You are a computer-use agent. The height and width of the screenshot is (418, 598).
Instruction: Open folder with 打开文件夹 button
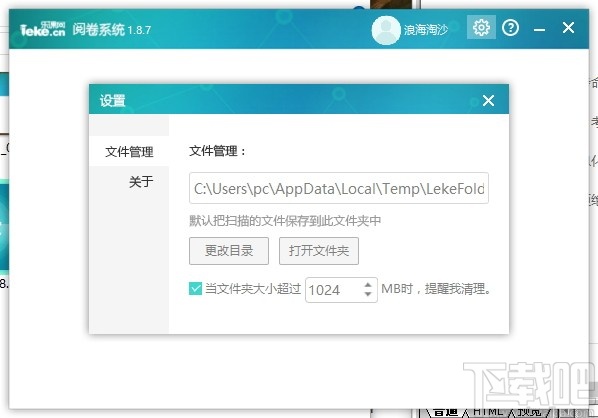point(319,251)
